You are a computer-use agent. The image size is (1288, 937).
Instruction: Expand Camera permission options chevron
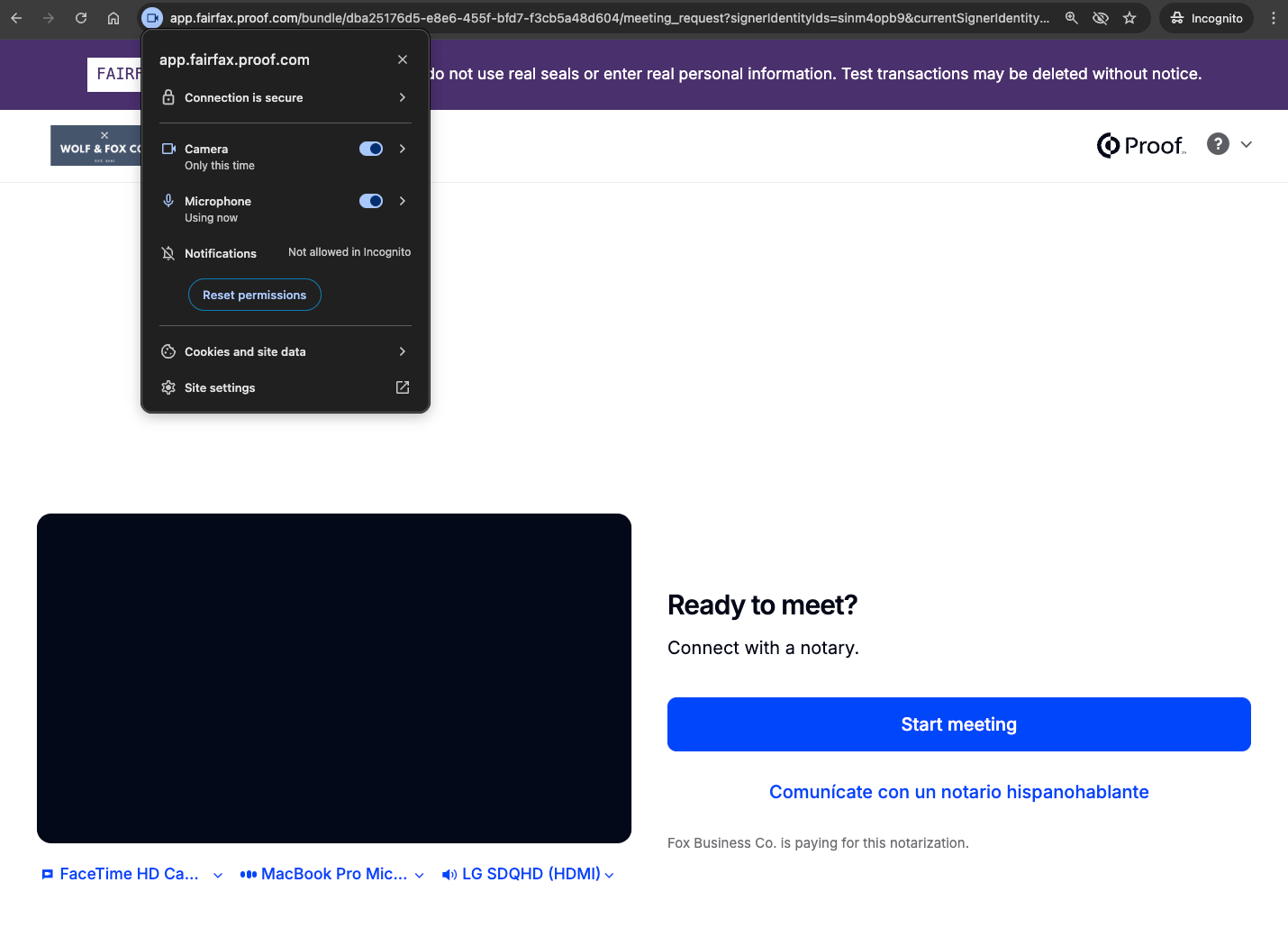tap(403, 149)
